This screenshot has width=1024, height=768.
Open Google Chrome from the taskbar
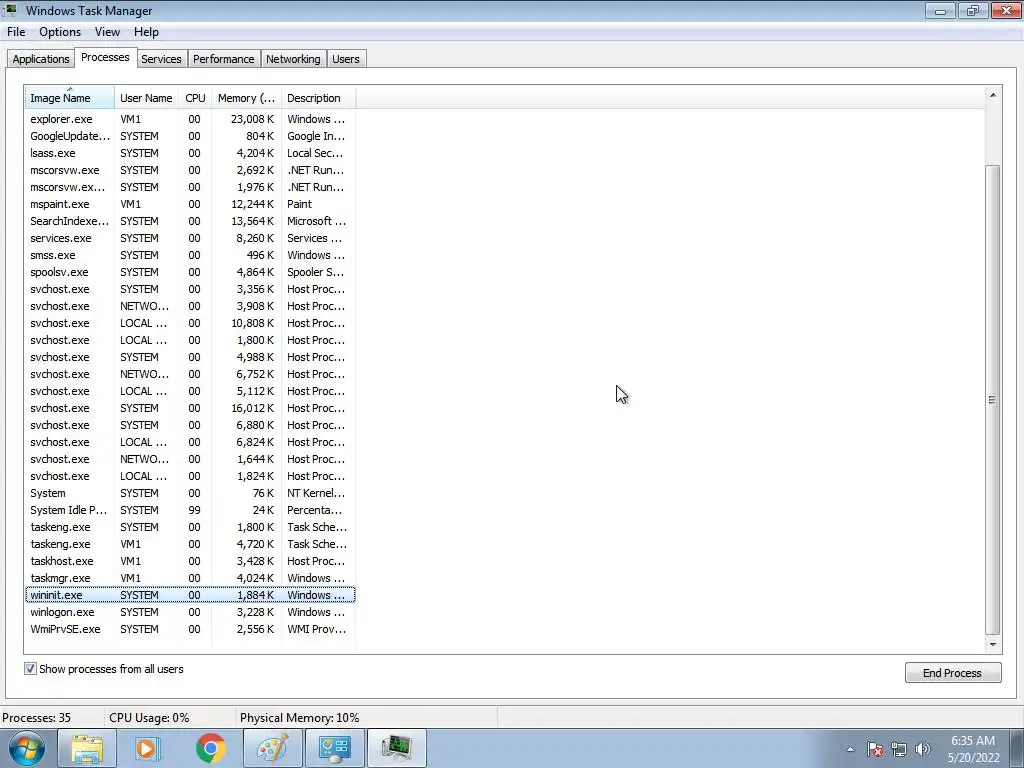210,748
